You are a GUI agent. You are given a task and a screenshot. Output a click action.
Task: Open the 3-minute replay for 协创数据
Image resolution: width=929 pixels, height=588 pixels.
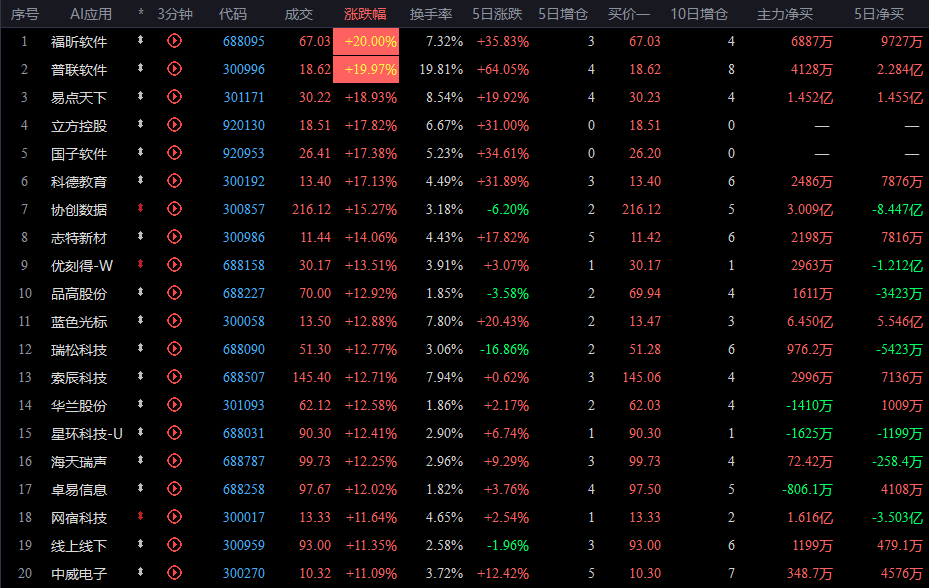(x=174, y=209)
